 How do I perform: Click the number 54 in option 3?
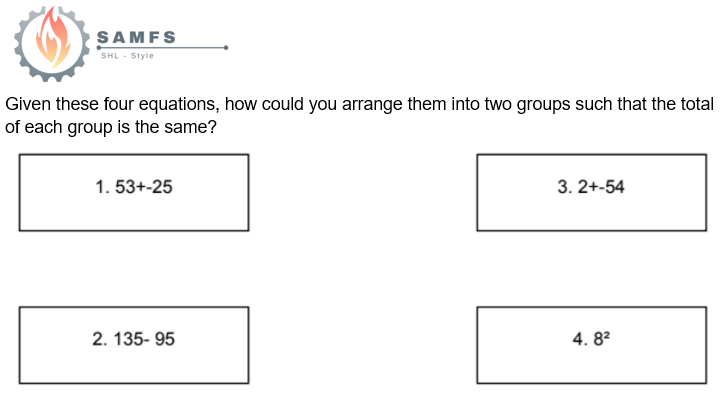614,187
